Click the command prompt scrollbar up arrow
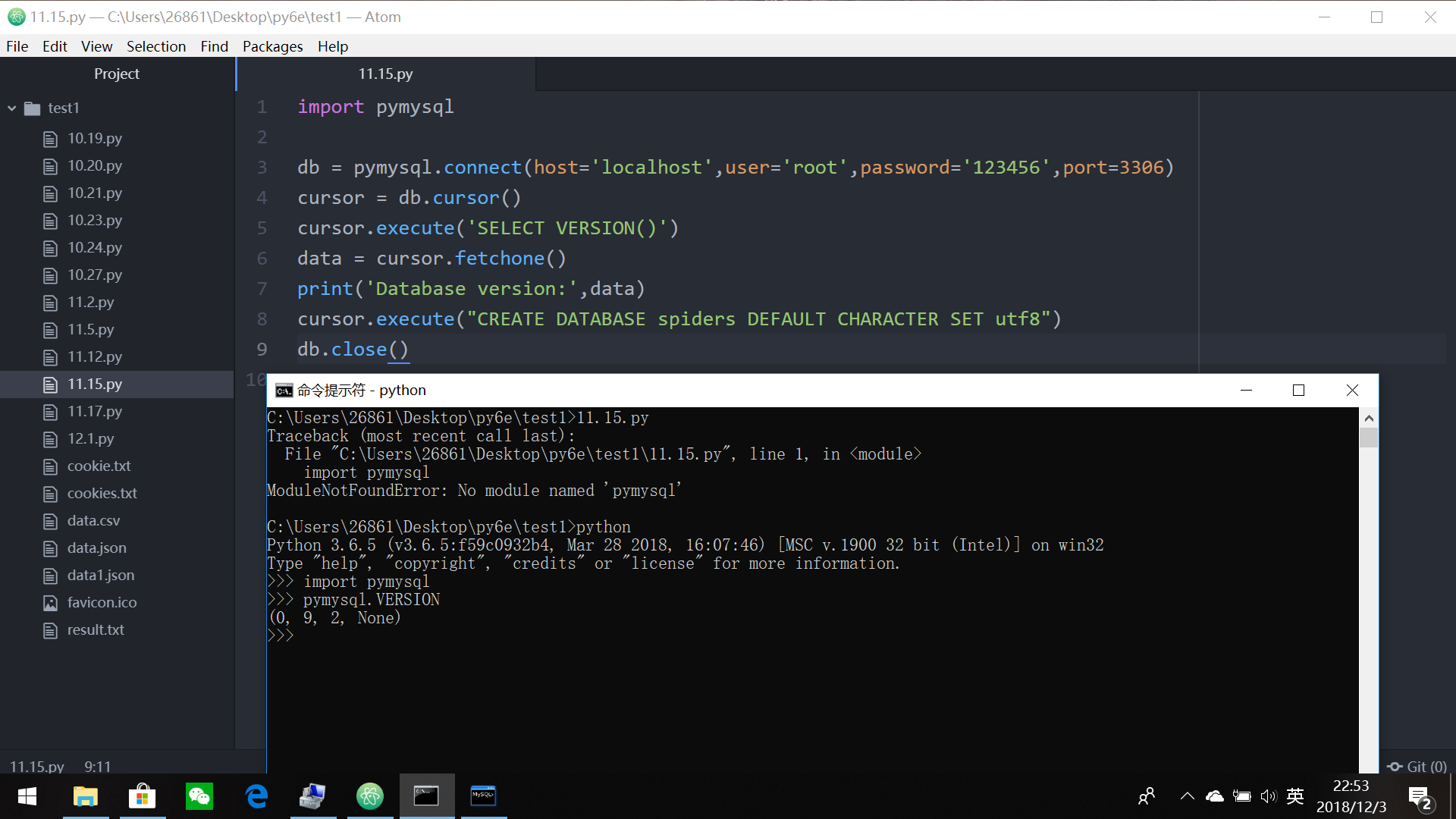 [1369, 418]
